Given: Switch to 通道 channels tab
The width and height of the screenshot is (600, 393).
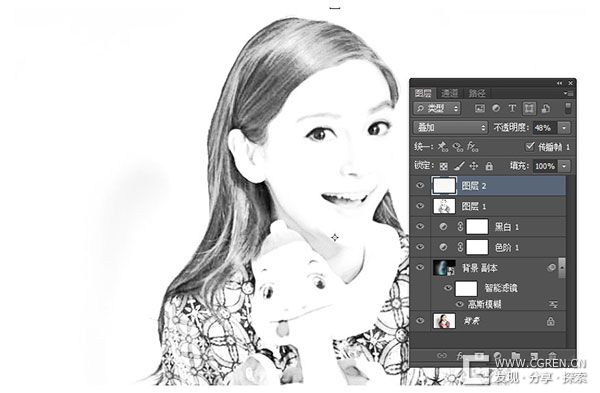Looking at the screenshot, I should pyautogui.click(x=450, y=93).
